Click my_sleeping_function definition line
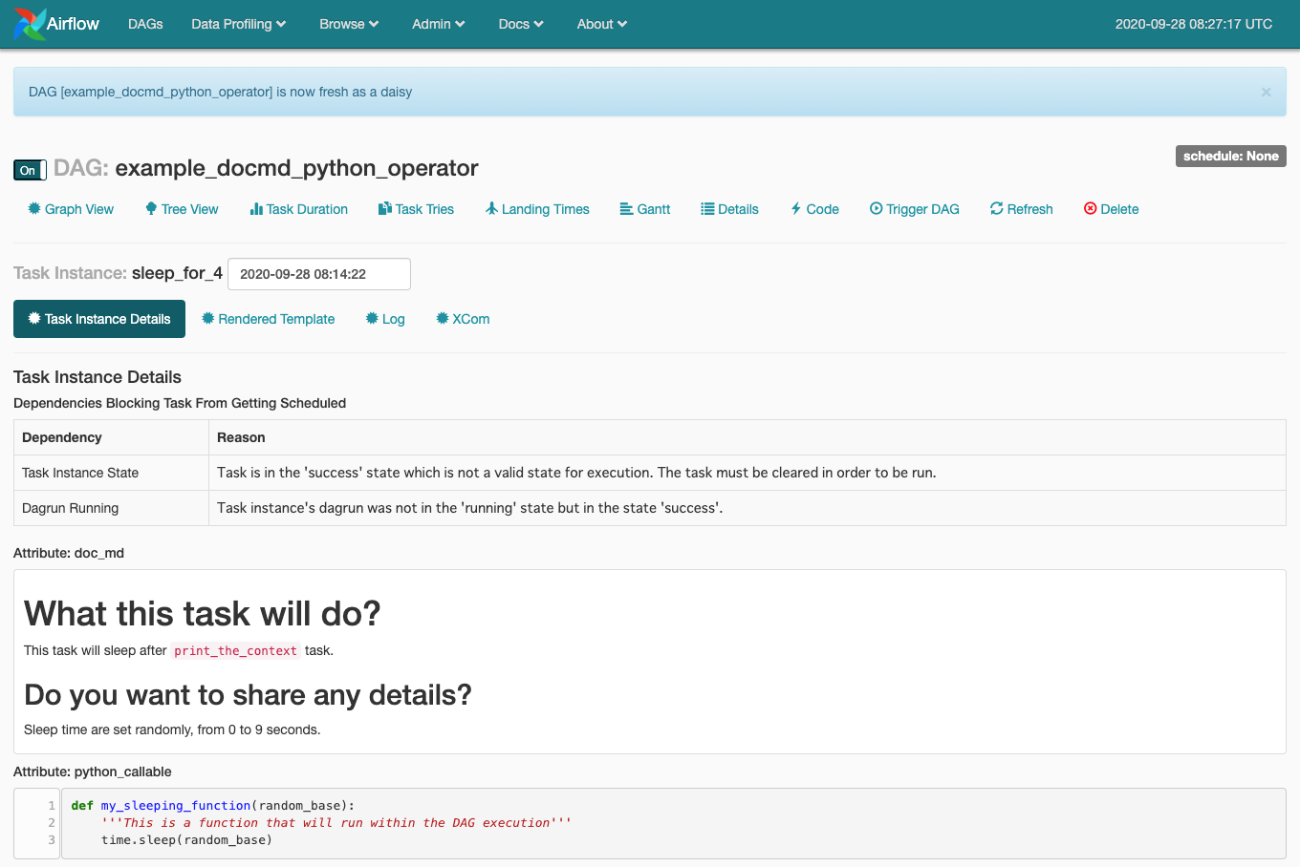This screenshot has width=1300, height=867. tap(213, 805)
